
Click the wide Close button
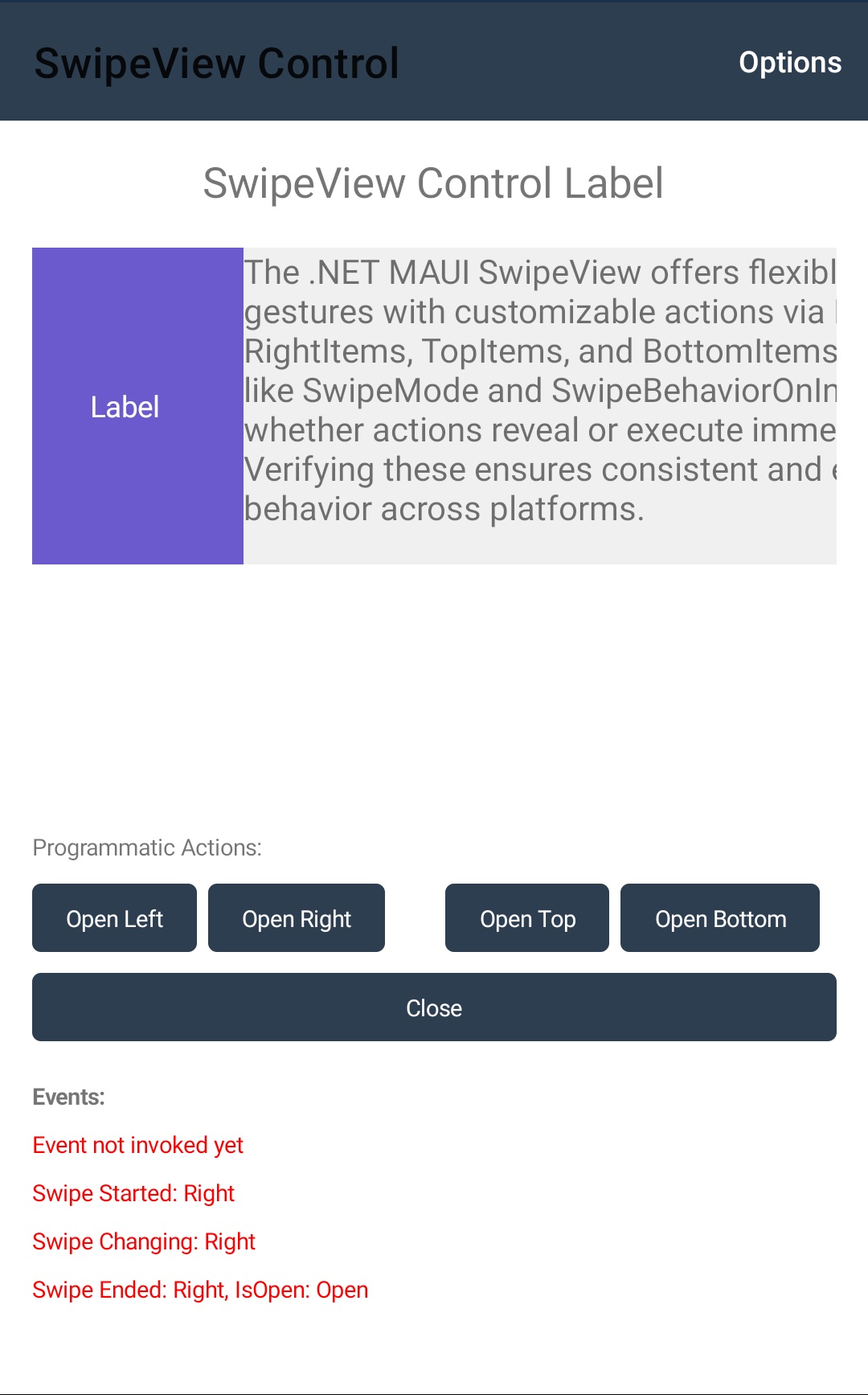pyautogui.click(x=434, y=1007)
